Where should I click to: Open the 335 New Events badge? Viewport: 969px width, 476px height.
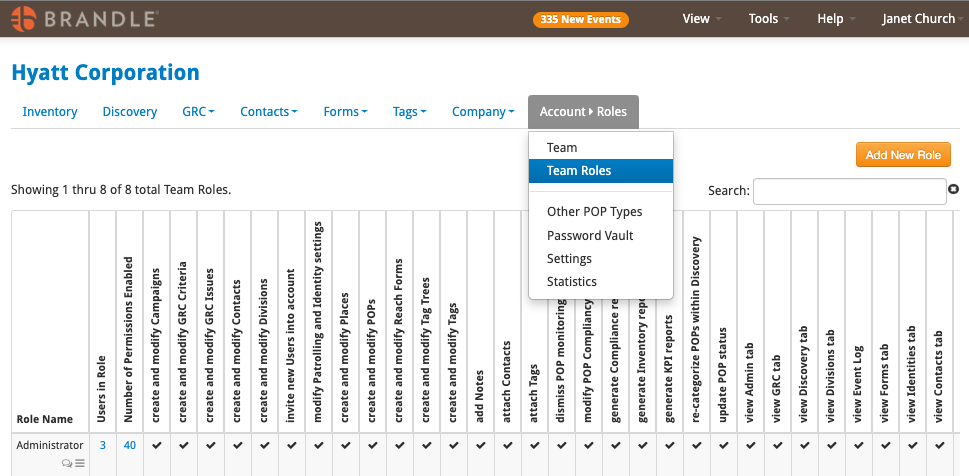click(580, 19)
